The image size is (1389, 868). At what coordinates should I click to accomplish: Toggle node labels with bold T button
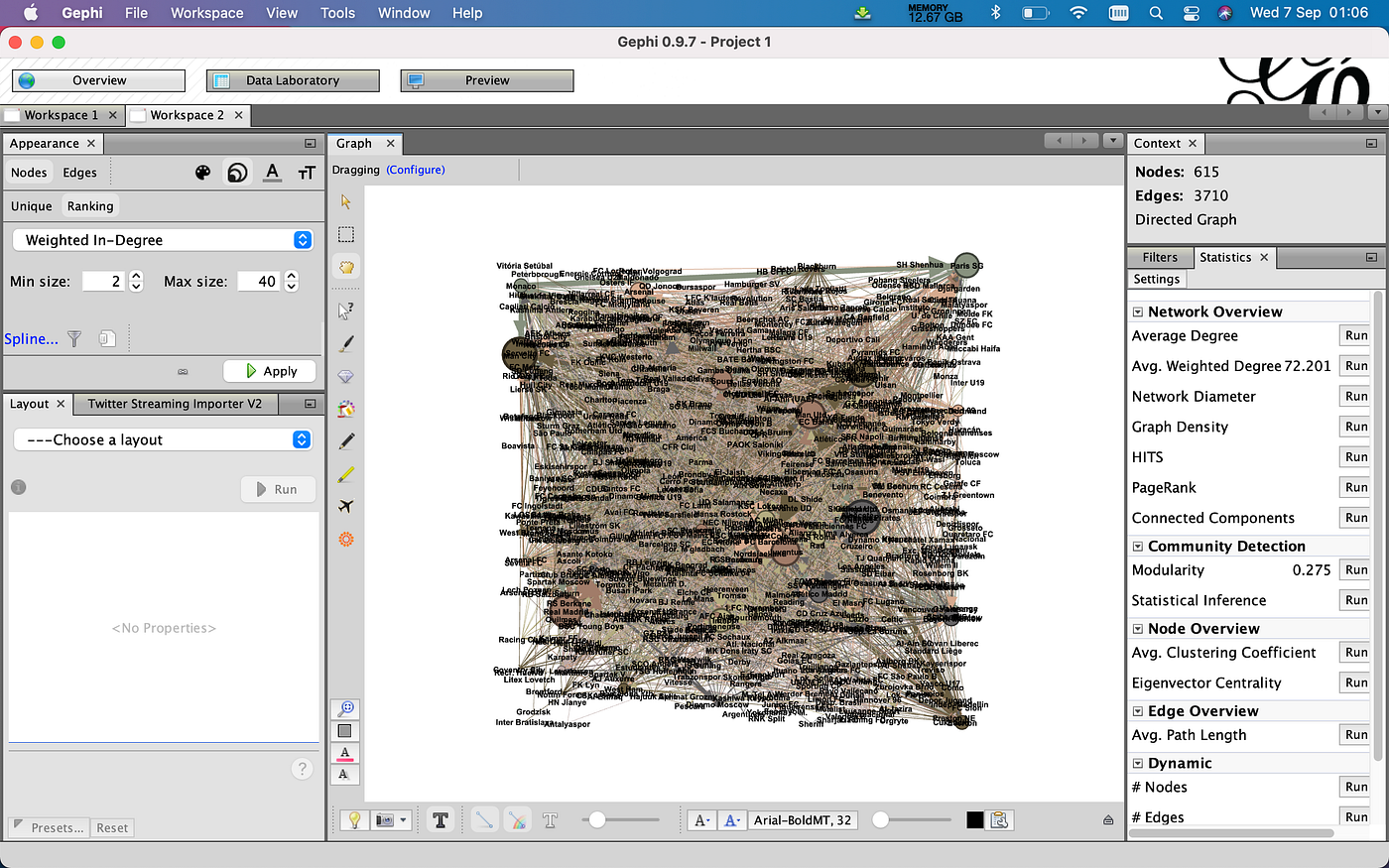(441, 820)
